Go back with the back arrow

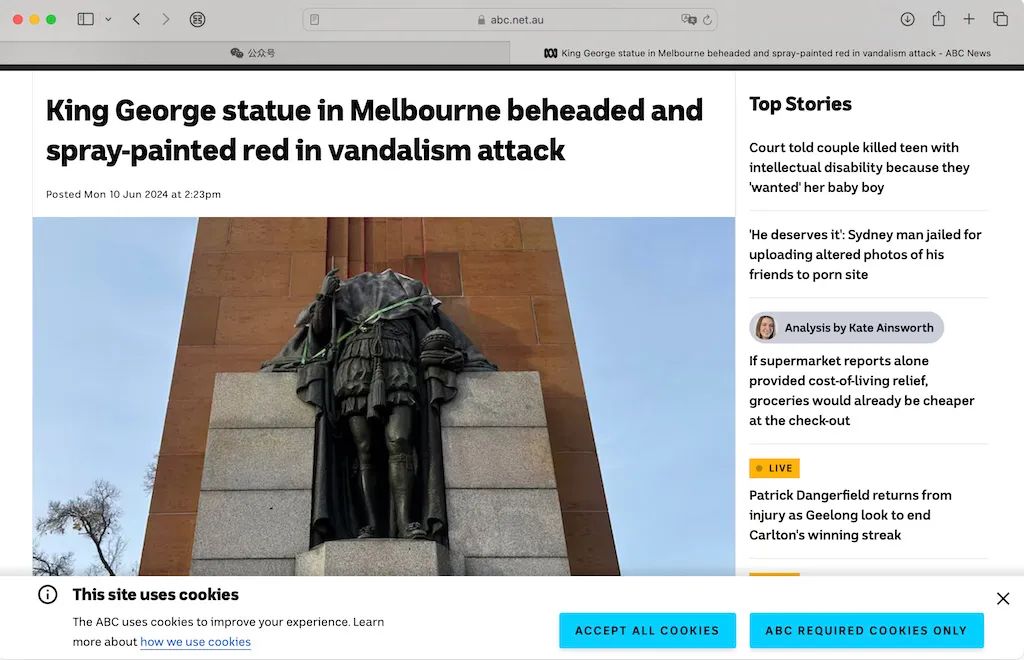pos(136,19)
